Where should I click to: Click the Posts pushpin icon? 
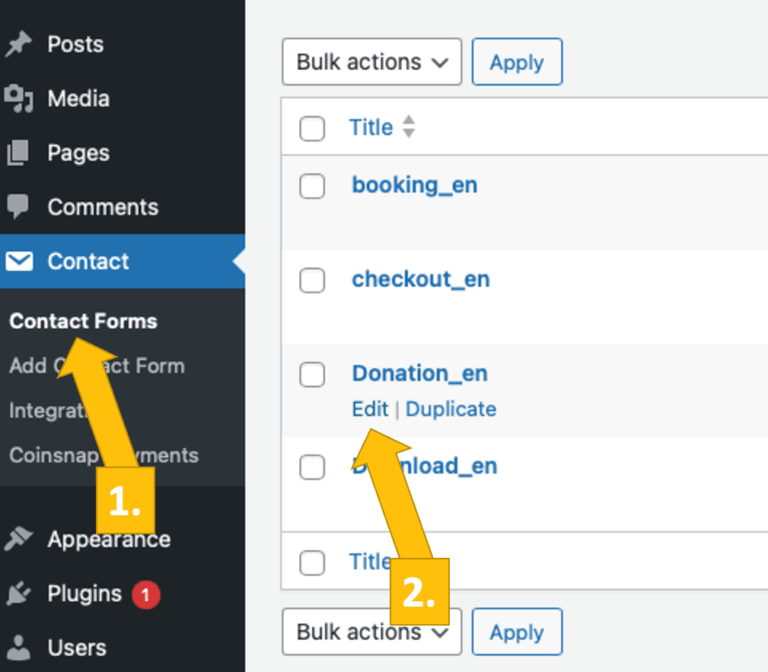(x=18, y=44)
